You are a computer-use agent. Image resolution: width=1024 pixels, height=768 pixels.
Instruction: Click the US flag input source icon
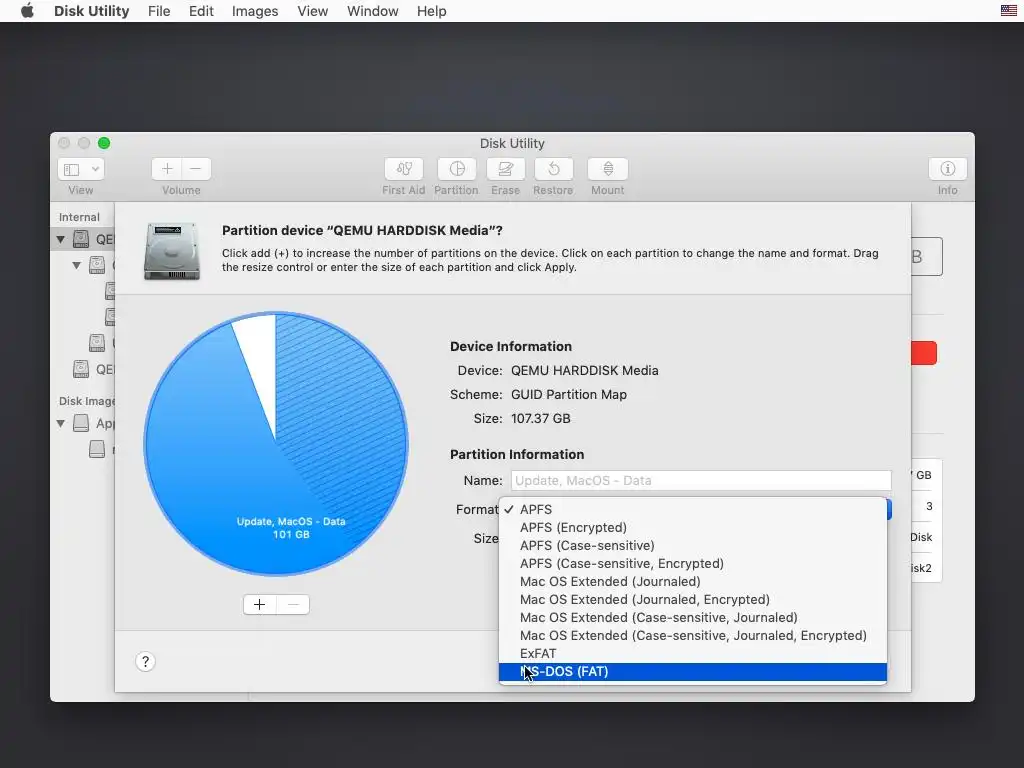pyautogui.click(x=1008, y=10)
